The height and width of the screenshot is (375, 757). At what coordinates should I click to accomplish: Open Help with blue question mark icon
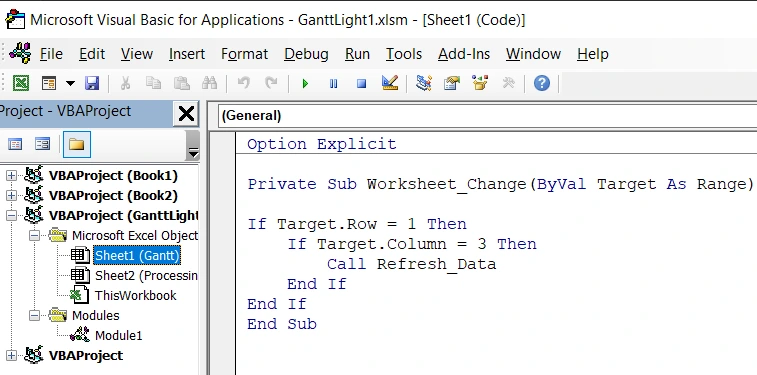coord(542,83)
